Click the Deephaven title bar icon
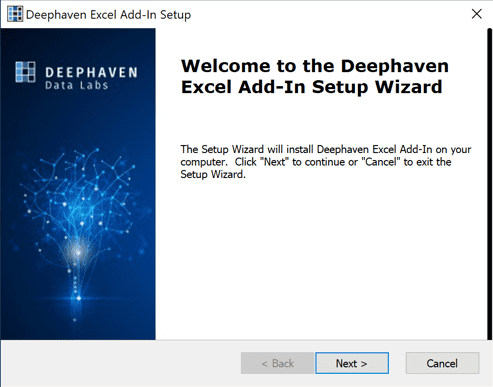 (15, 14)
